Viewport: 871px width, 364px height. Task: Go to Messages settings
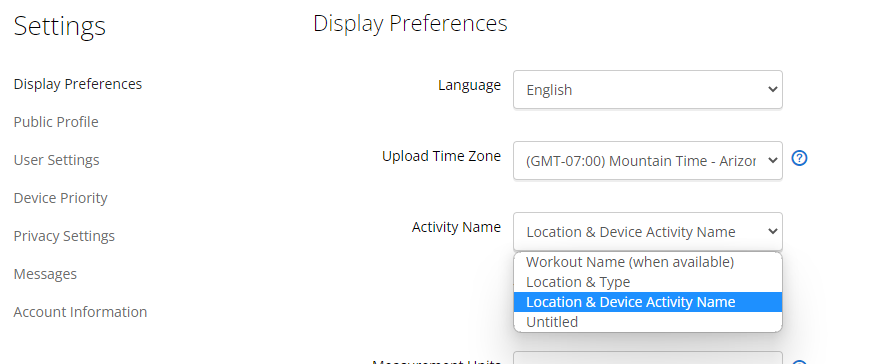46,274
